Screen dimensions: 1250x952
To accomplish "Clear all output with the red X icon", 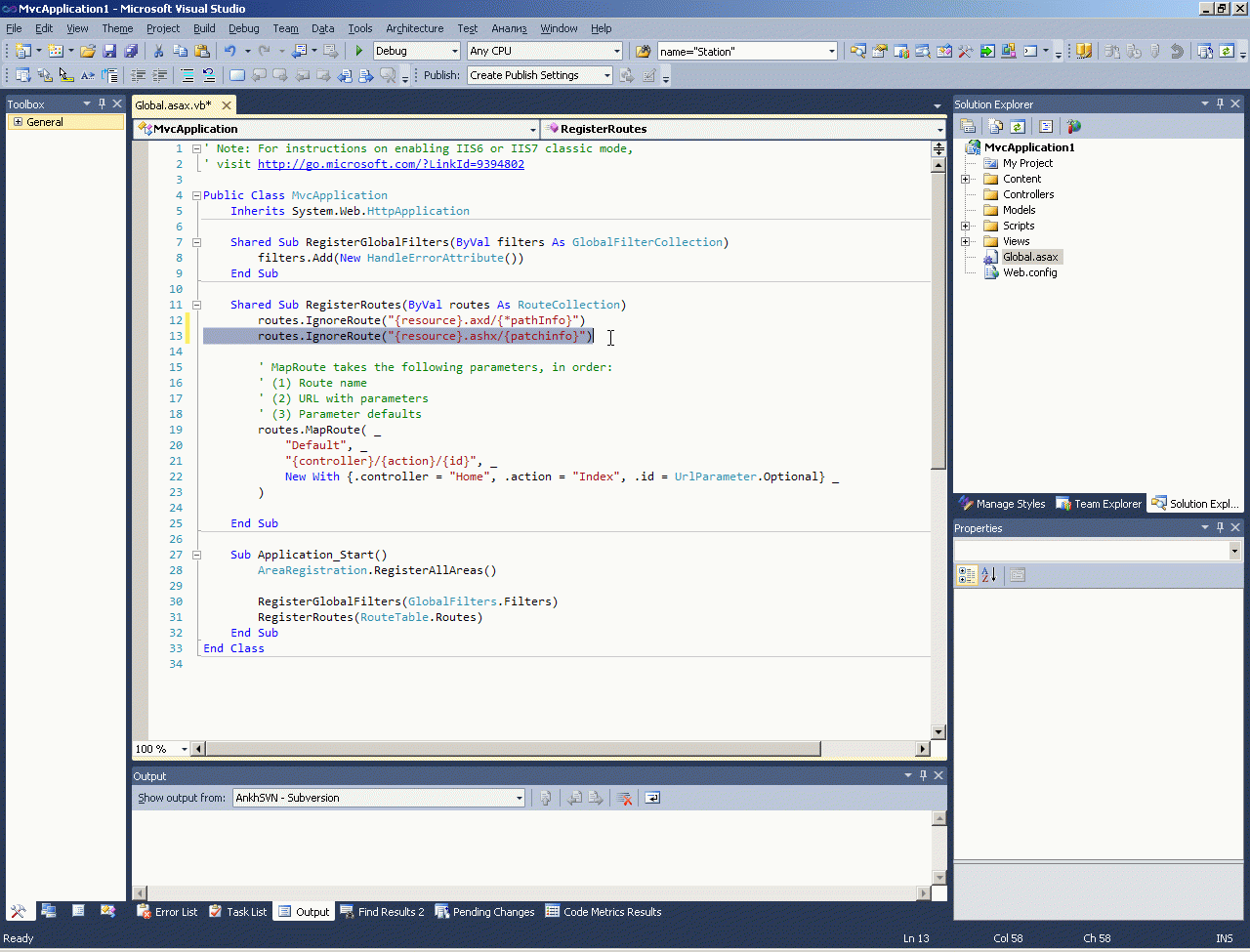I will (x=624, y=798).
